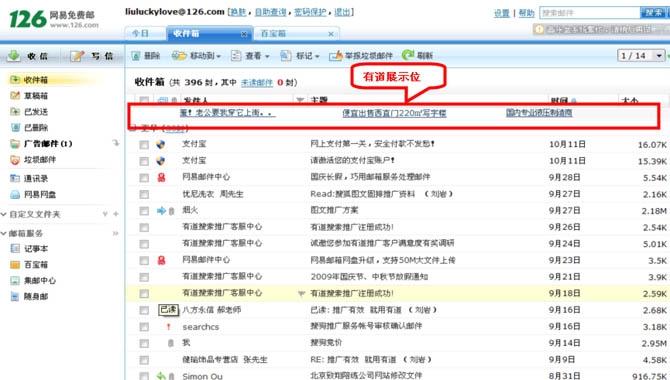
Task: Click red exclamation mark on searchcs email
Action: pos(168,327)
